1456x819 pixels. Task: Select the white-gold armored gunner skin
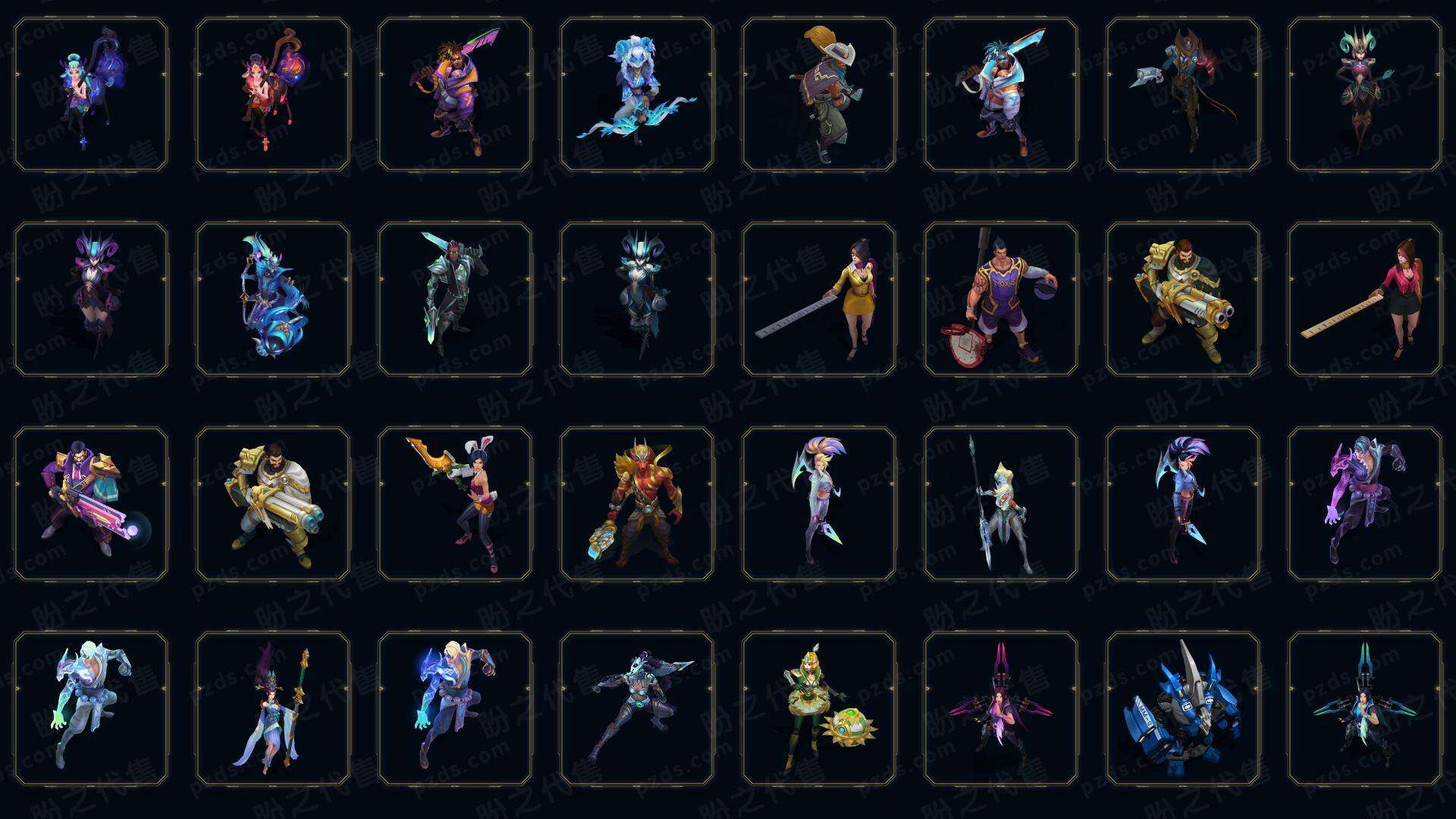coord(273,504)
